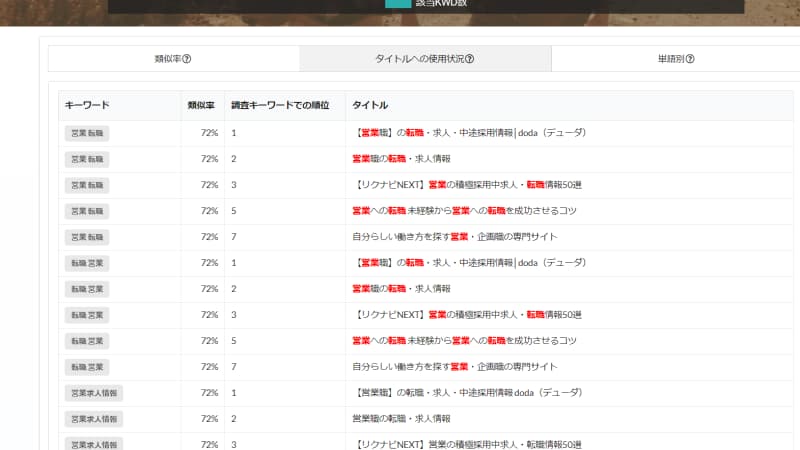Select 営業職の転職・求人情報 title in 営業求人情報 row
The image size is (800, 450).
tap(401, 419)
